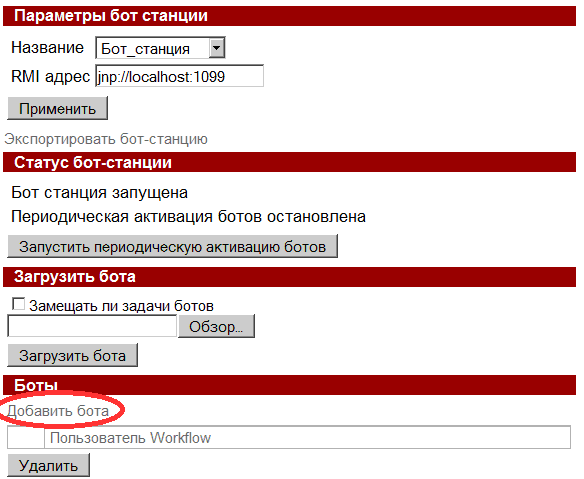
Task: Click the Удалить button
Action: click(48, 465)
